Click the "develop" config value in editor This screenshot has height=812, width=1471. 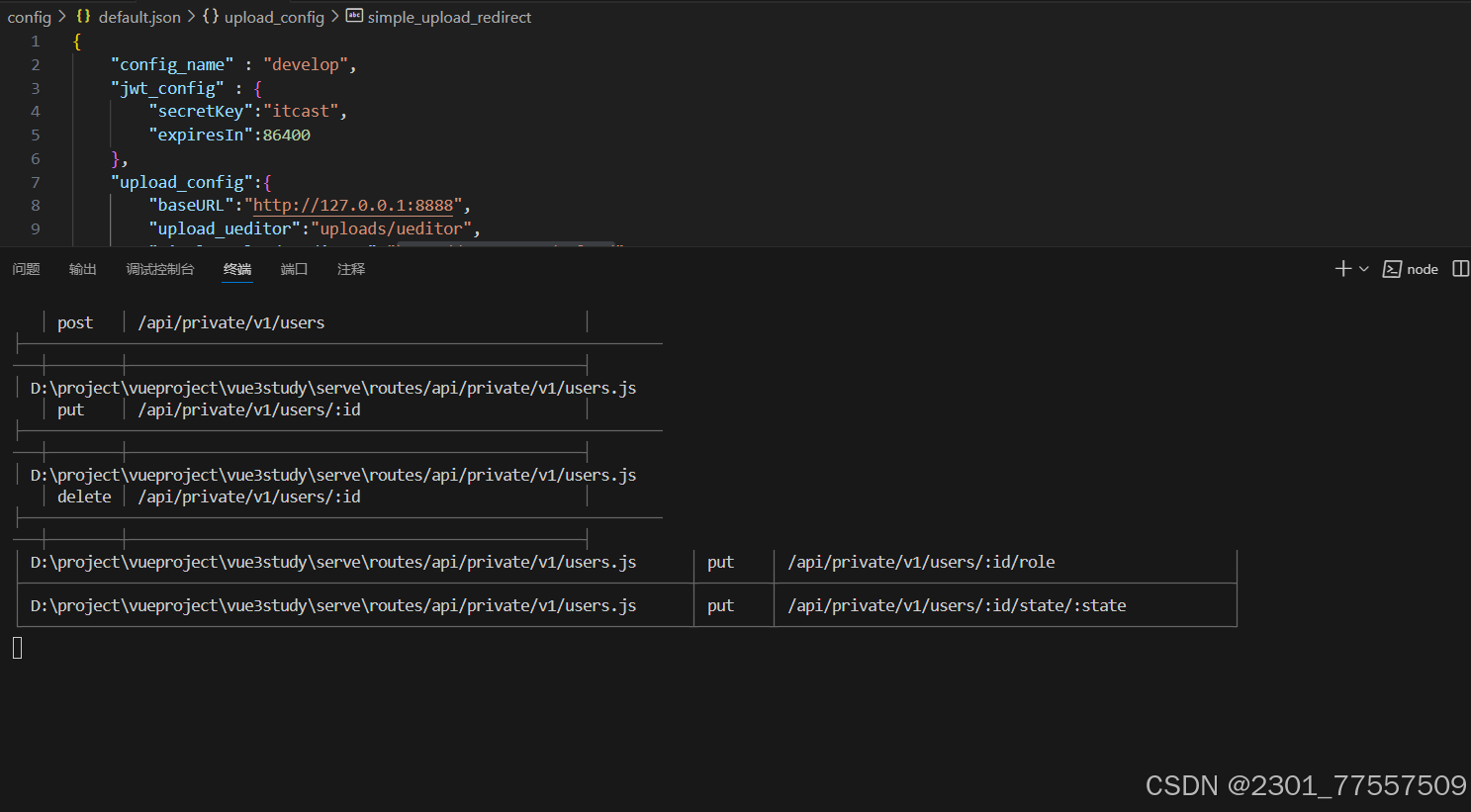(x=307, y=63)
